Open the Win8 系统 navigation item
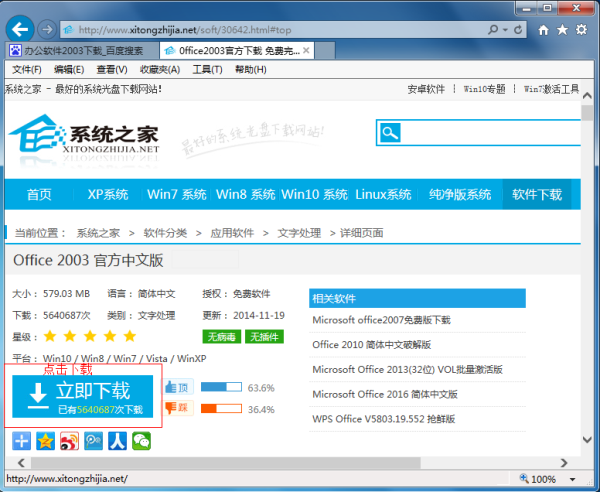Image resolution: width=600 pixels, height=492 pixels. (x=246, y=194)
